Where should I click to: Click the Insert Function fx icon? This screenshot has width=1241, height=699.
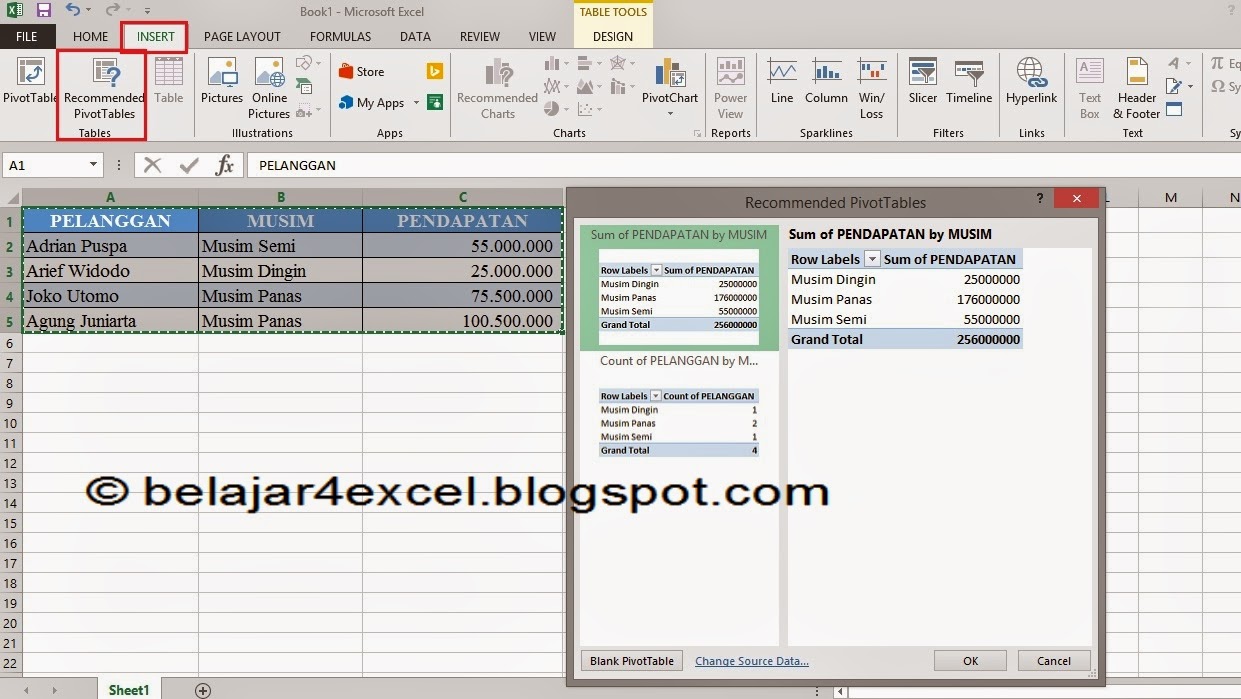225,165
